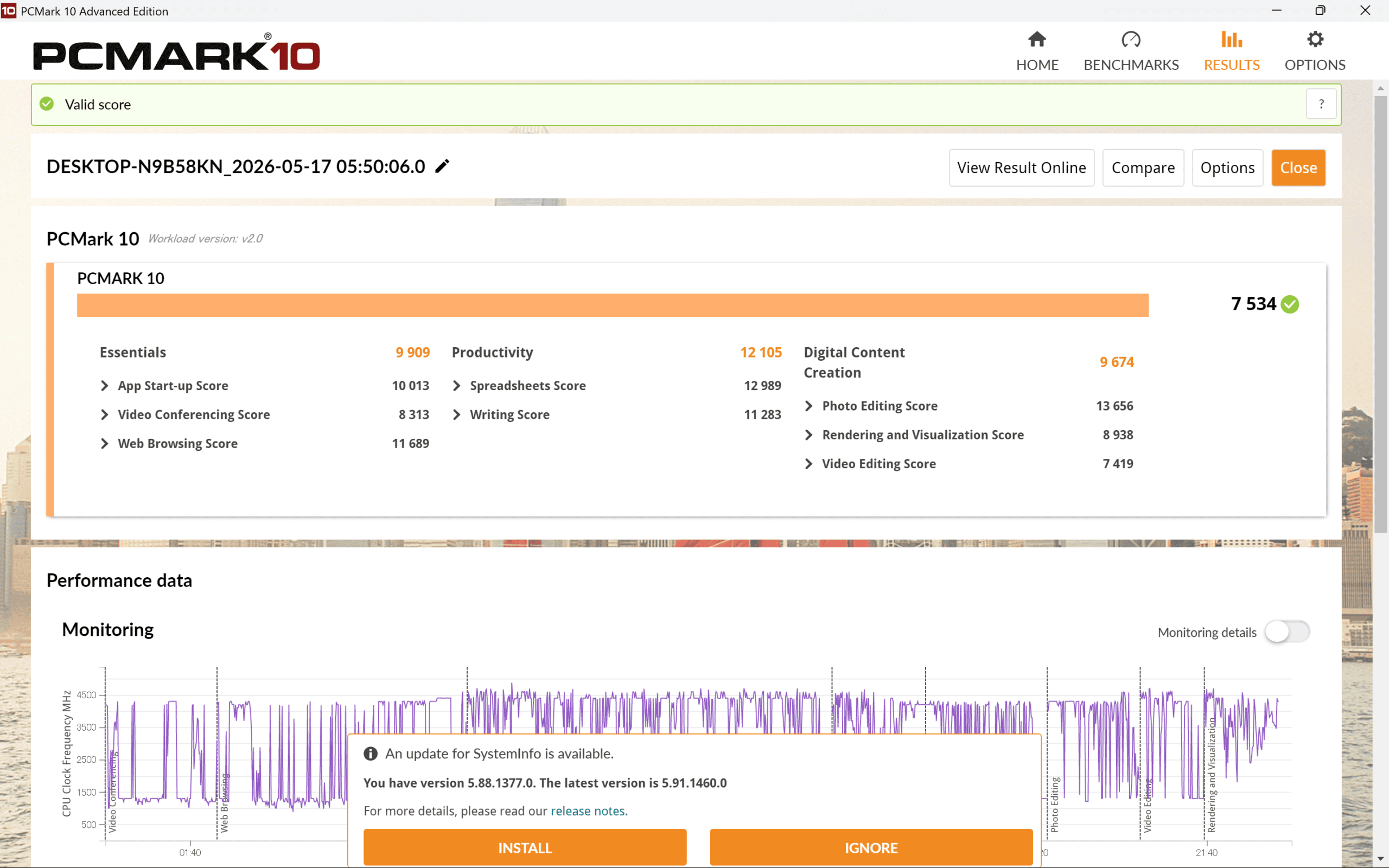The height and width of the screenshot is (868, 1389).
Task: Click the App Start-up value 10 013
Action: [x=410, y=386]
